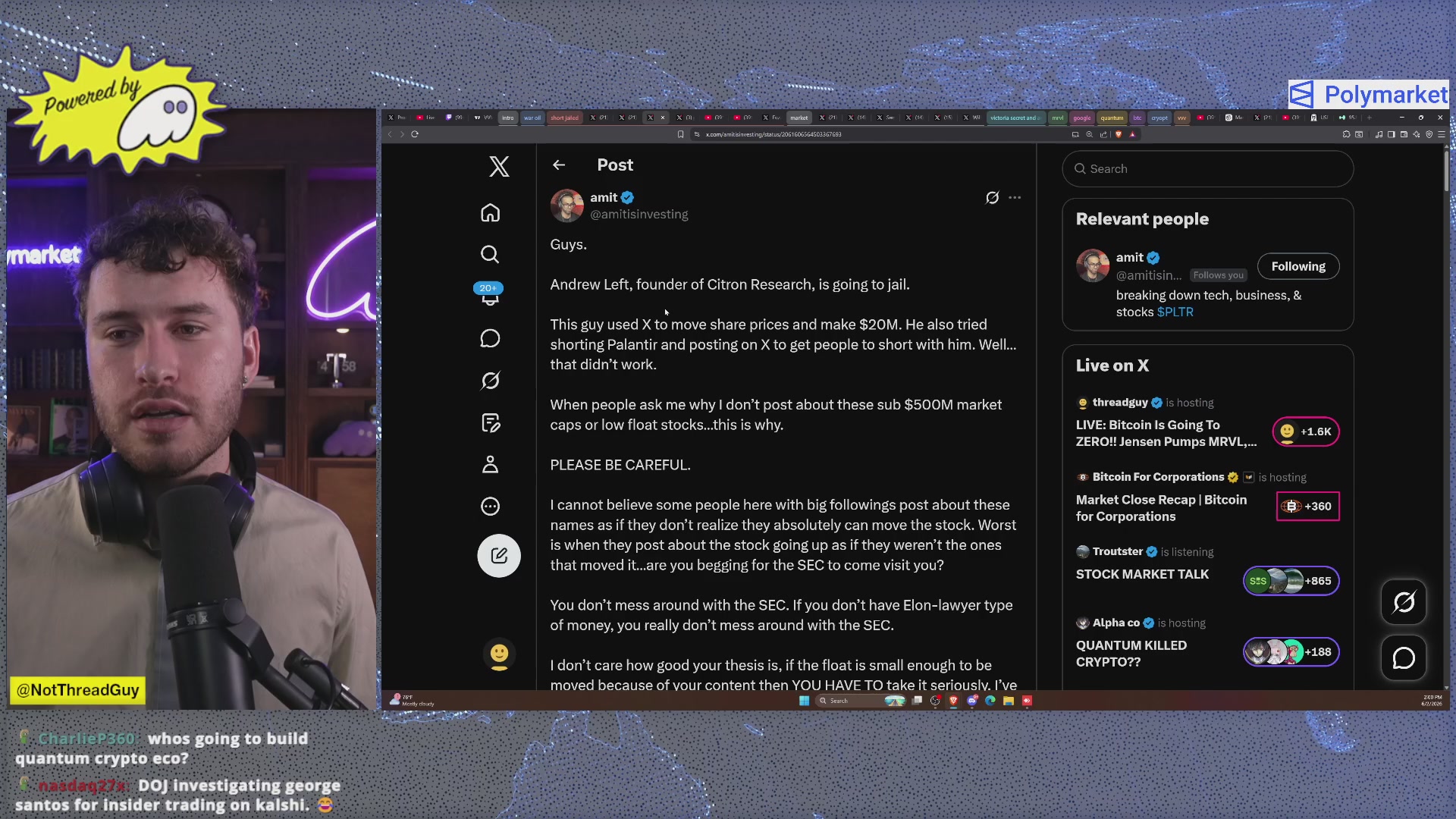Switch to the 'war oil' browser tab group
This screenshot has width=1456, height=819.
pyautogui.click(x=532, y=118)
